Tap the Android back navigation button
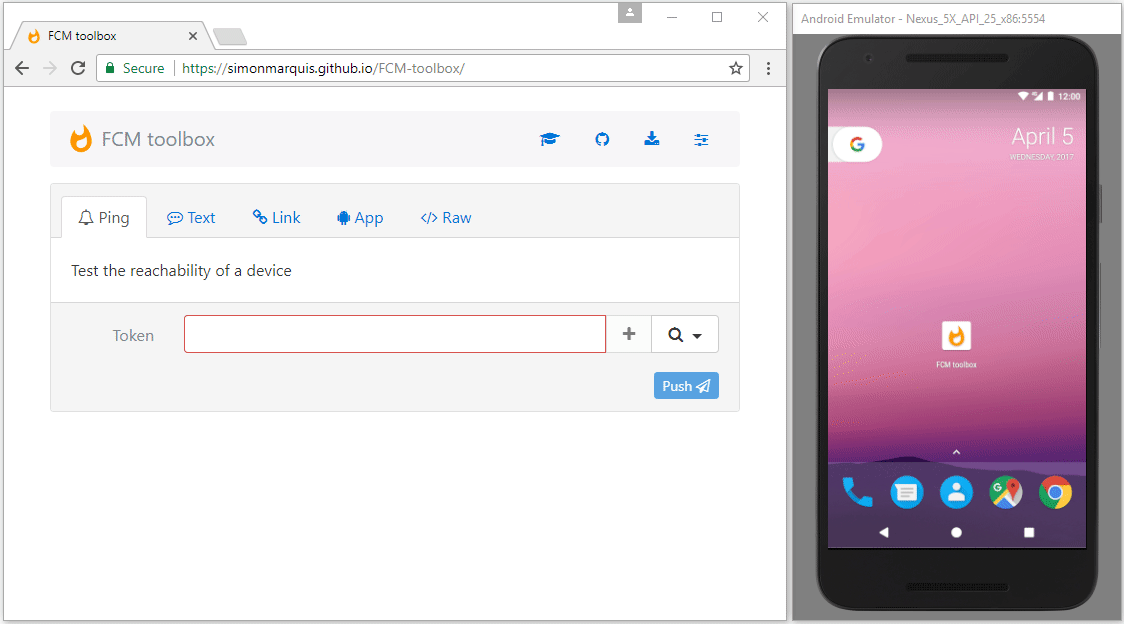 point(884,532)
